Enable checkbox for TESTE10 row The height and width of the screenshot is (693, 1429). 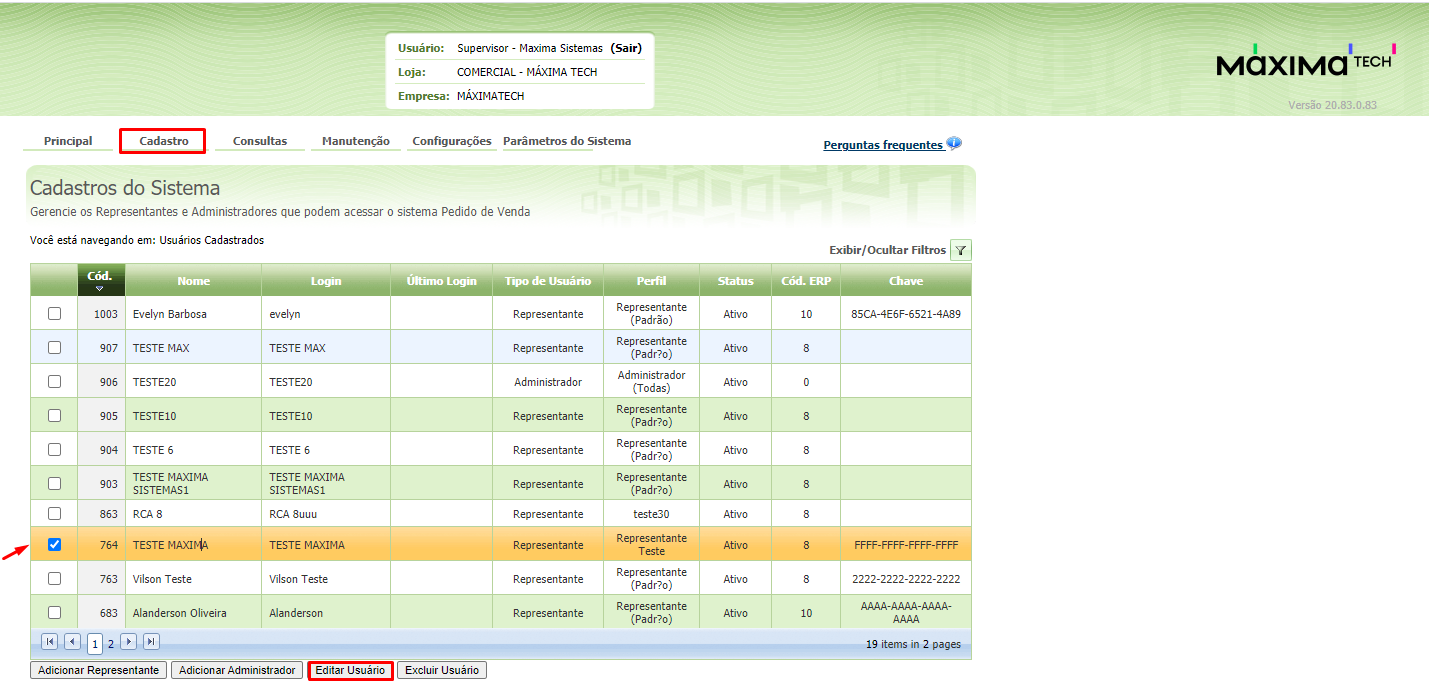tap(55, 415)
